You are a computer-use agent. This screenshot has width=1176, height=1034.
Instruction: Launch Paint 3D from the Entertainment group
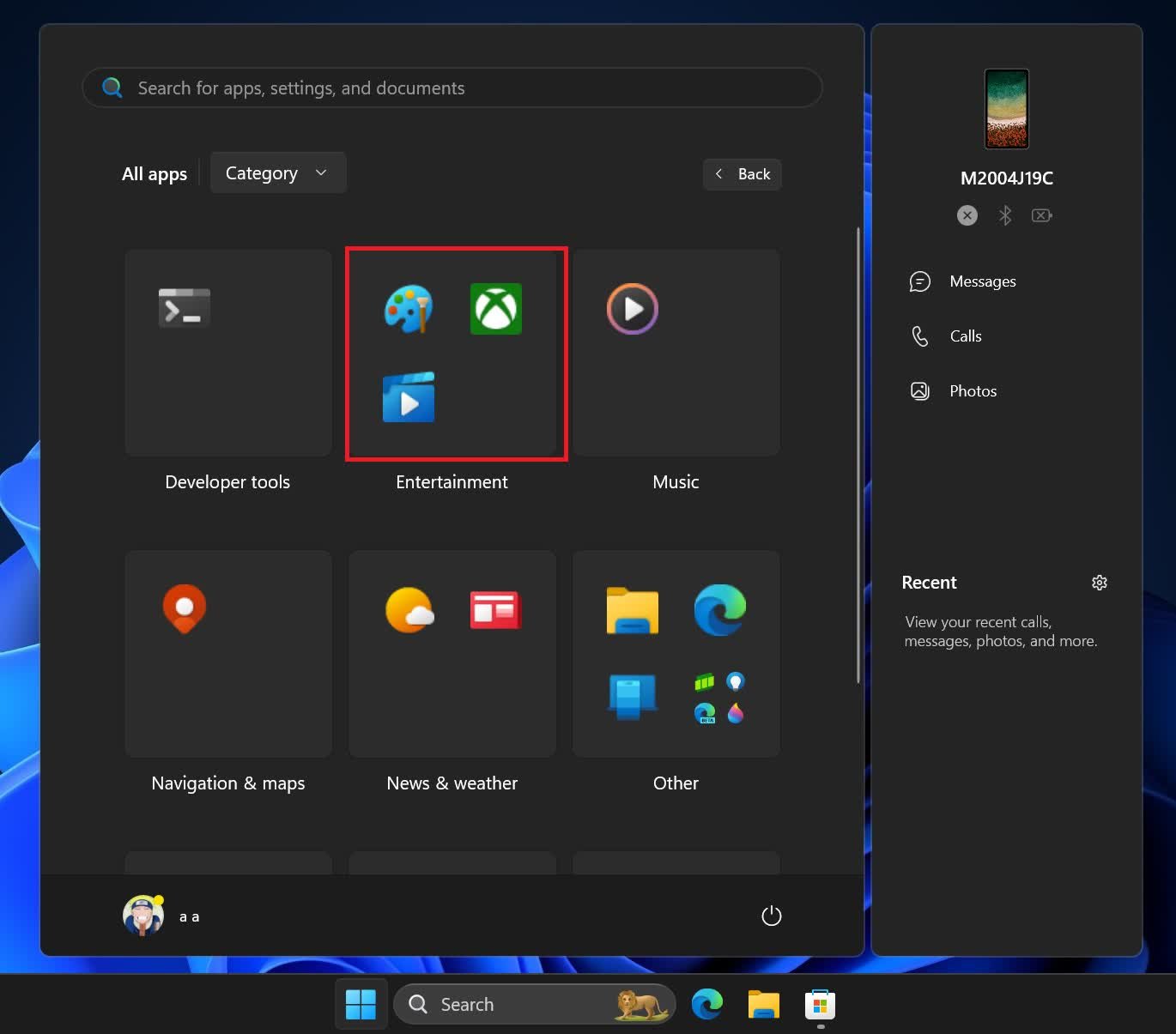pos(409,309)
